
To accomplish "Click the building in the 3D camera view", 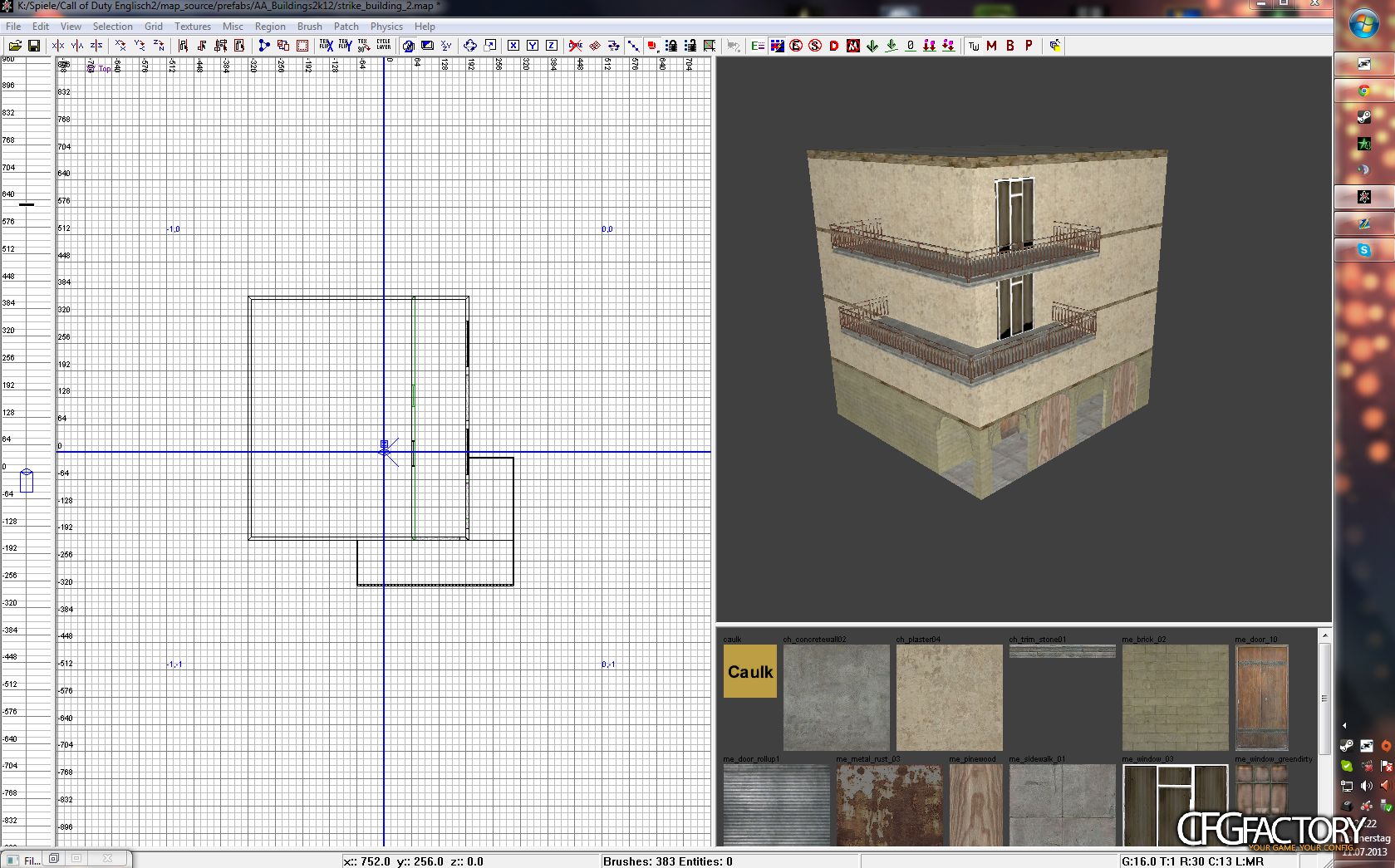I will 987,324.
